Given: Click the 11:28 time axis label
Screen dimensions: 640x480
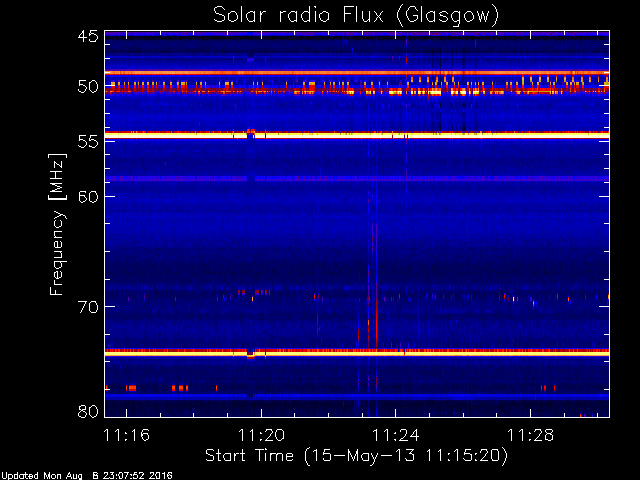Looking at the screenshot, I should (530, 435).
